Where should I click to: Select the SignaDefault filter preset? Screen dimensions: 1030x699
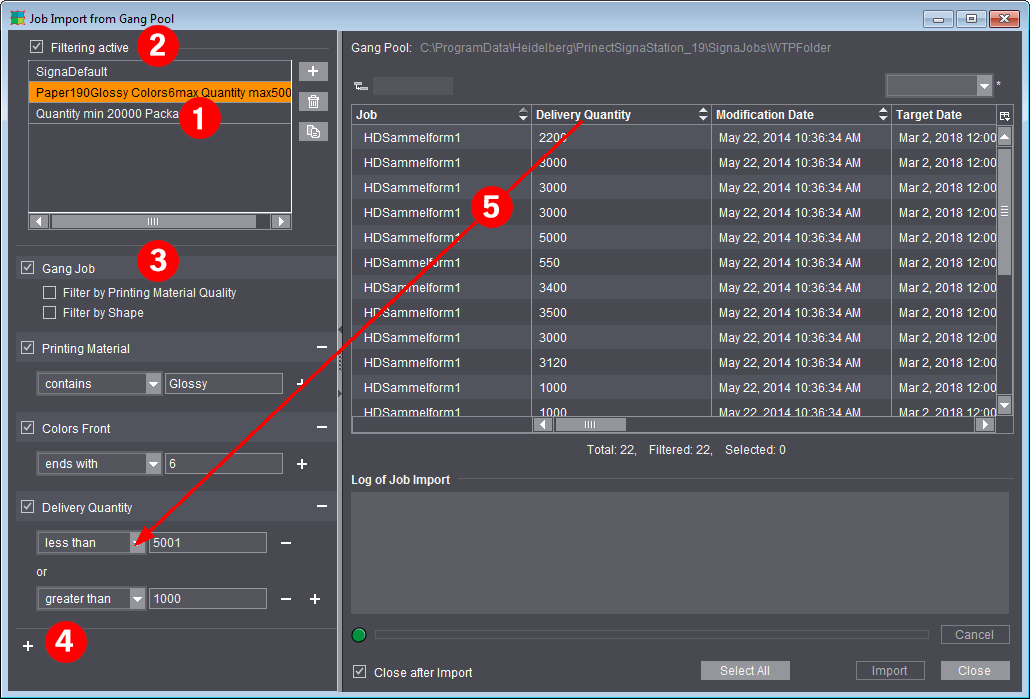tap(72, 72)
